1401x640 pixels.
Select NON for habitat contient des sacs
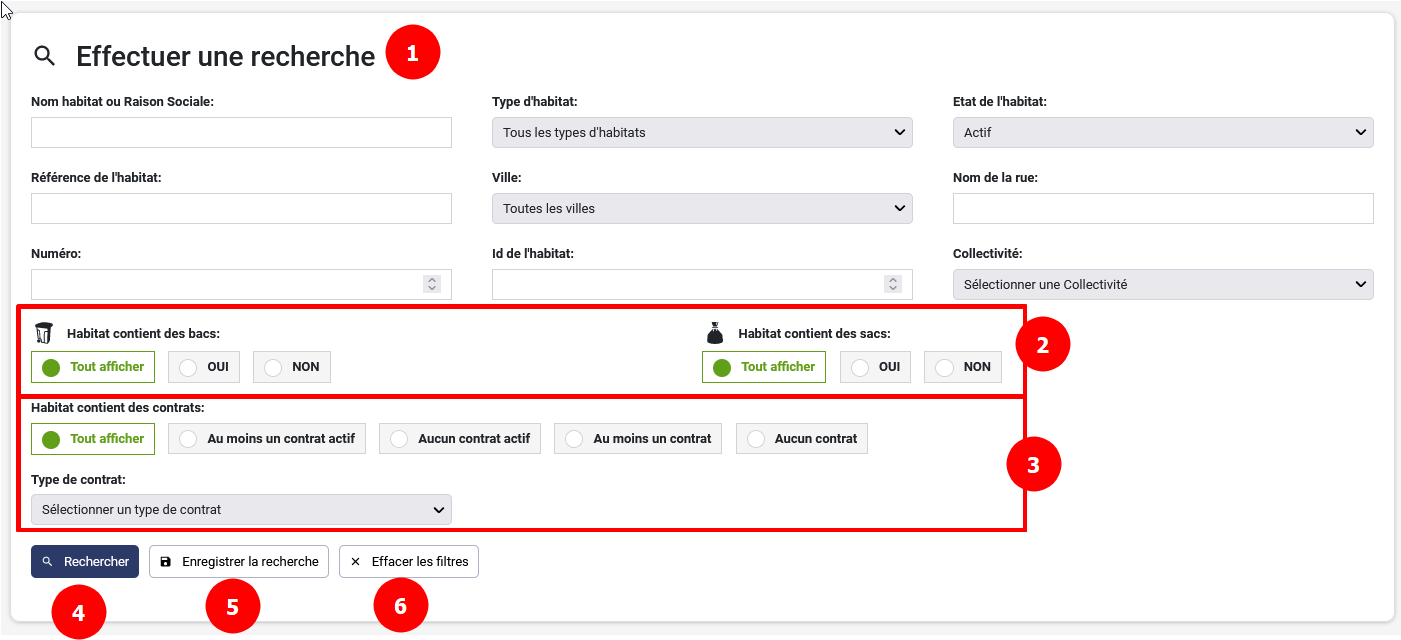tap(963, 367)
